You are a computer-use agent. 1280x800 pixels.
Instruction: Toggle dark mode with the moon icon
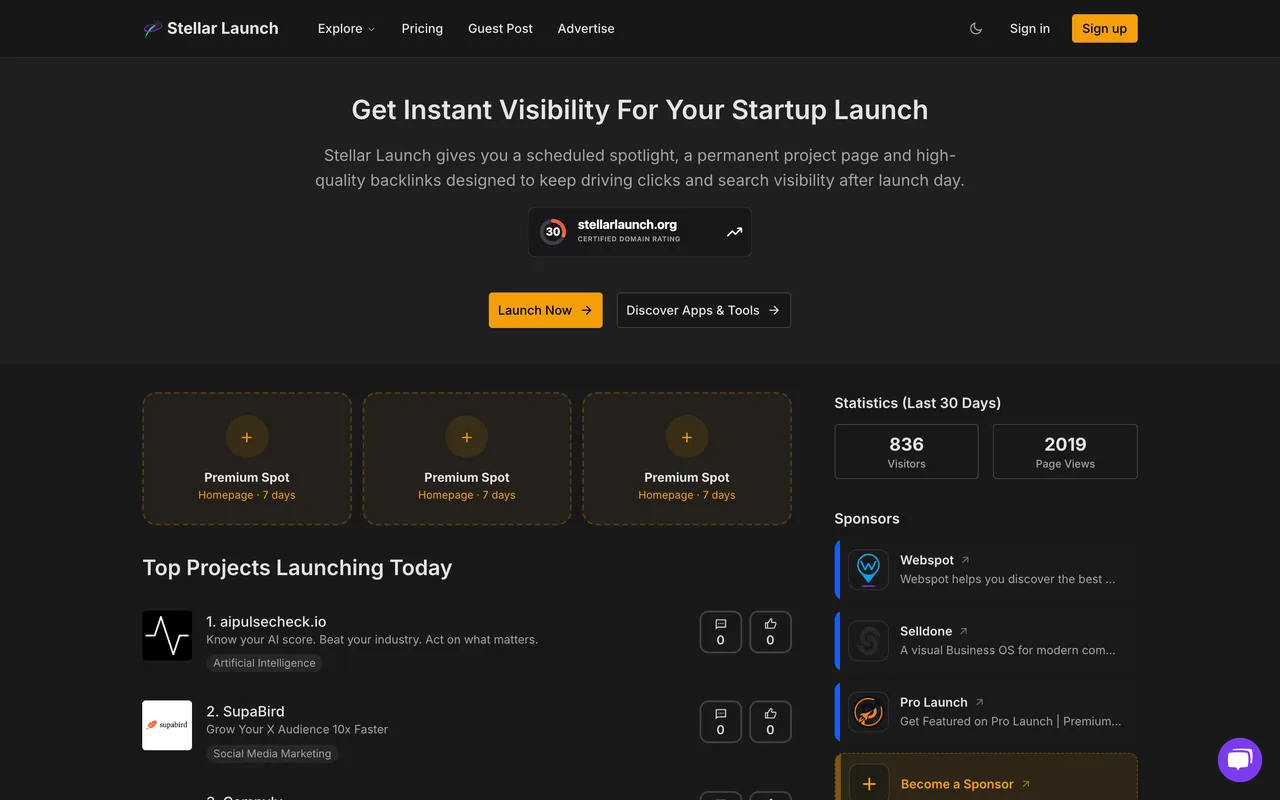(x=976, y=29)
